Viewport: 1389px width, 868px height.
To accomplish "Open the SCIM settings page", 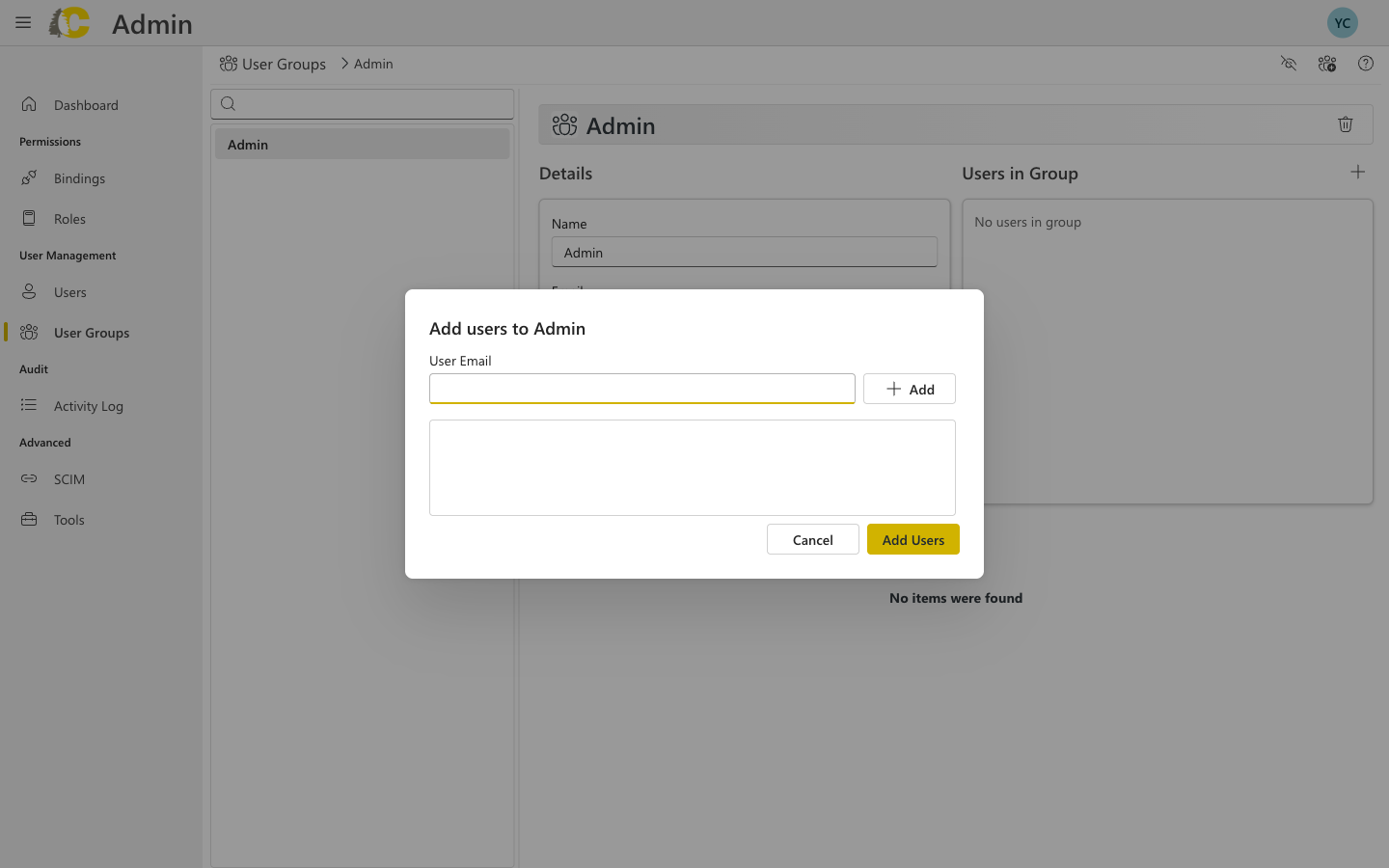I will coord(68,478).
